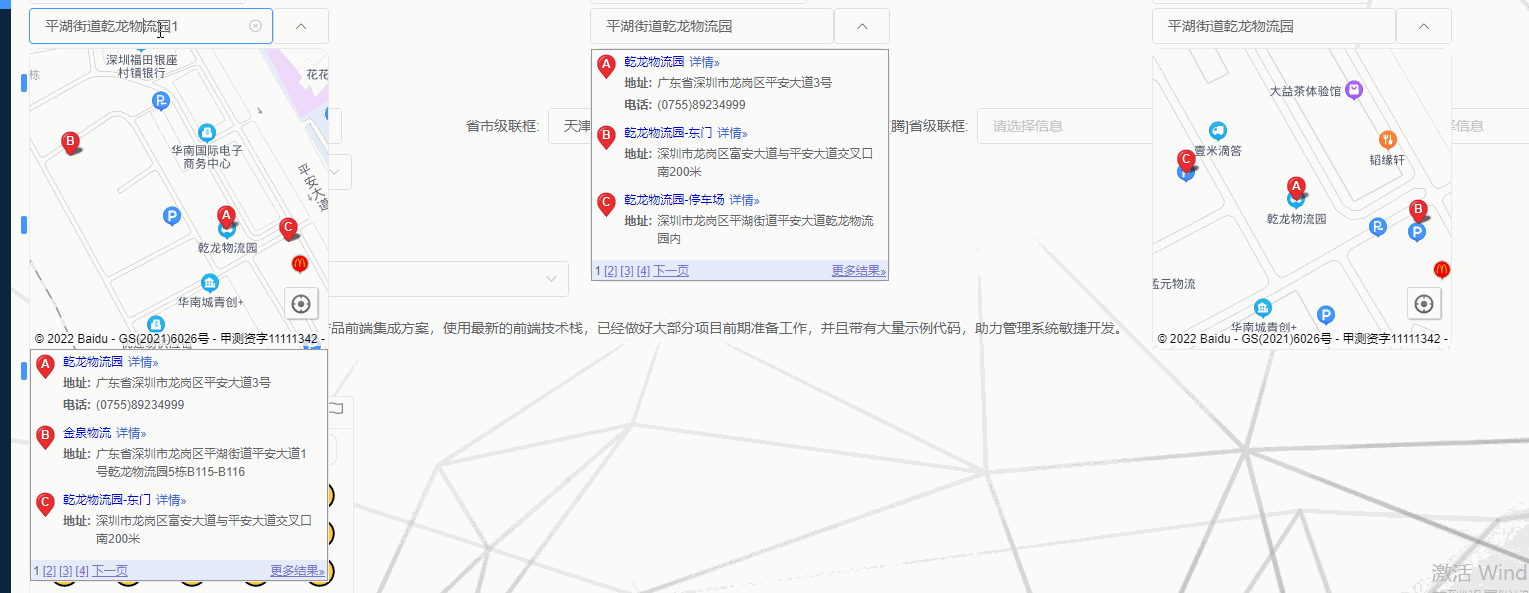Click the McDonald's icon on the left map
Viewport: 1529px width, 593px height.
[299, 264]
